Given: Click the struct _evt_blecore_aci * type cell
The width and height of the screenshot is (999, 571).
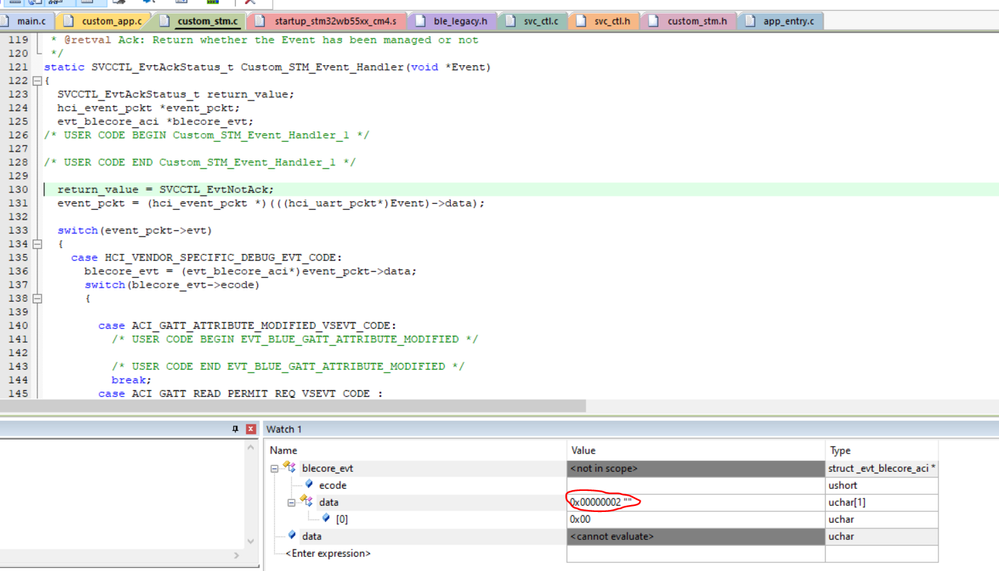Looking at the screenshot, I should point(882,468).
